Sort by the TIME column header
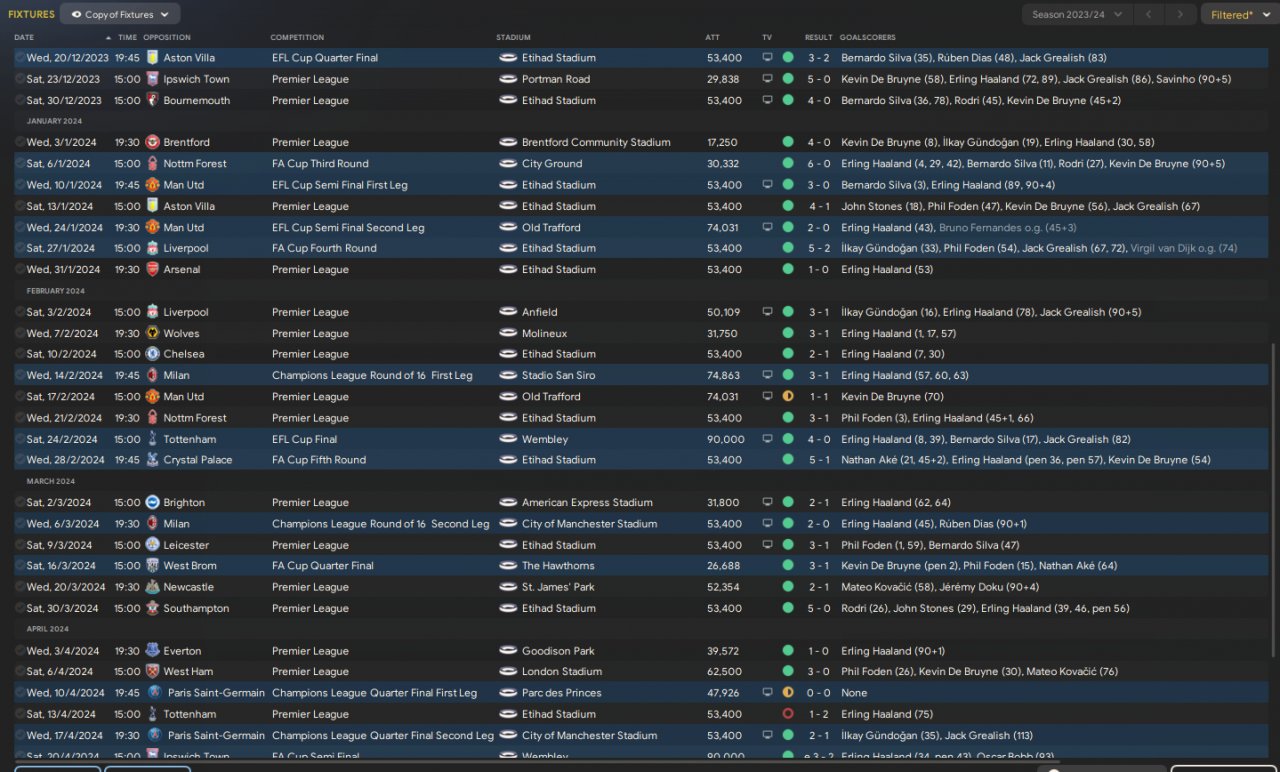 128,37
